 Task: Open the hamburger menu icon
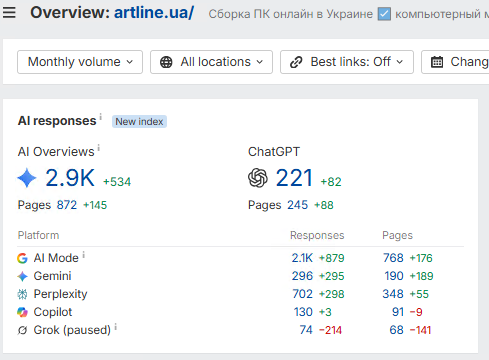(x=9, y=13)
